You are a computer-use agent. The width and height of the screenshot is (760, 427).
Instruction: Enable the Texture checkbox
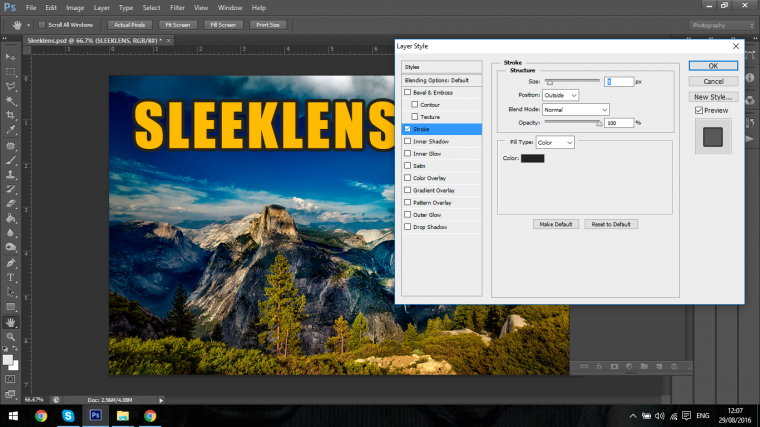[x=415, y=116]
